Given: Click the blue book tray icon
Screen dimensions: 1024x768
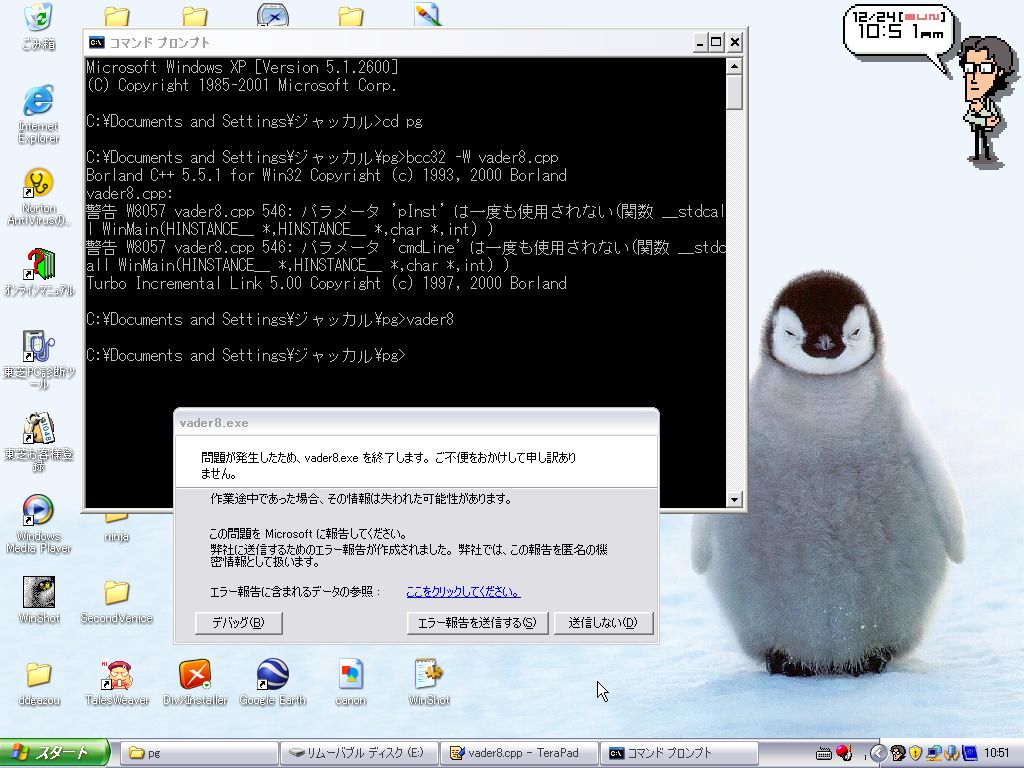Looking at the screenshot, I should [x=969, y=753].
